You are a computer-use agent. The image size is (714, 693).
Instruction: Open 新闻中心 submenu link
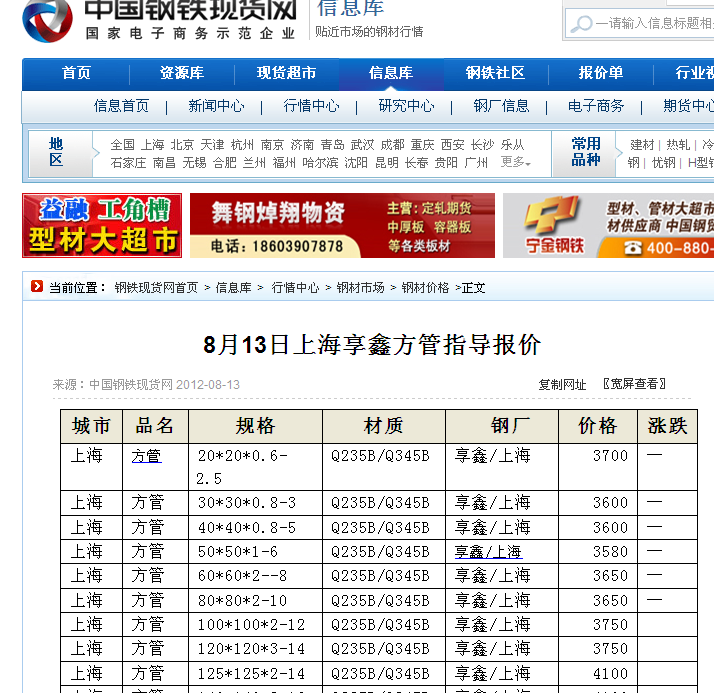pyautogui.click(x=216, y=106)
